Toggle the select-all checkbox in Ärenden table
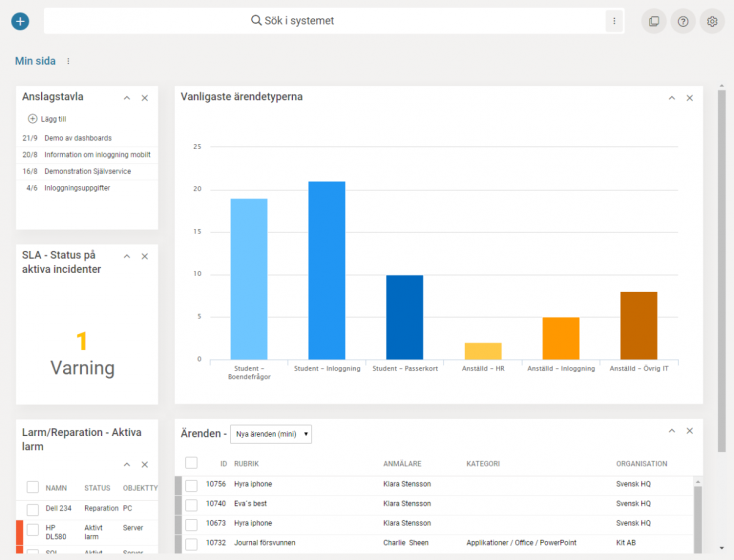 (x=191, y=461)
